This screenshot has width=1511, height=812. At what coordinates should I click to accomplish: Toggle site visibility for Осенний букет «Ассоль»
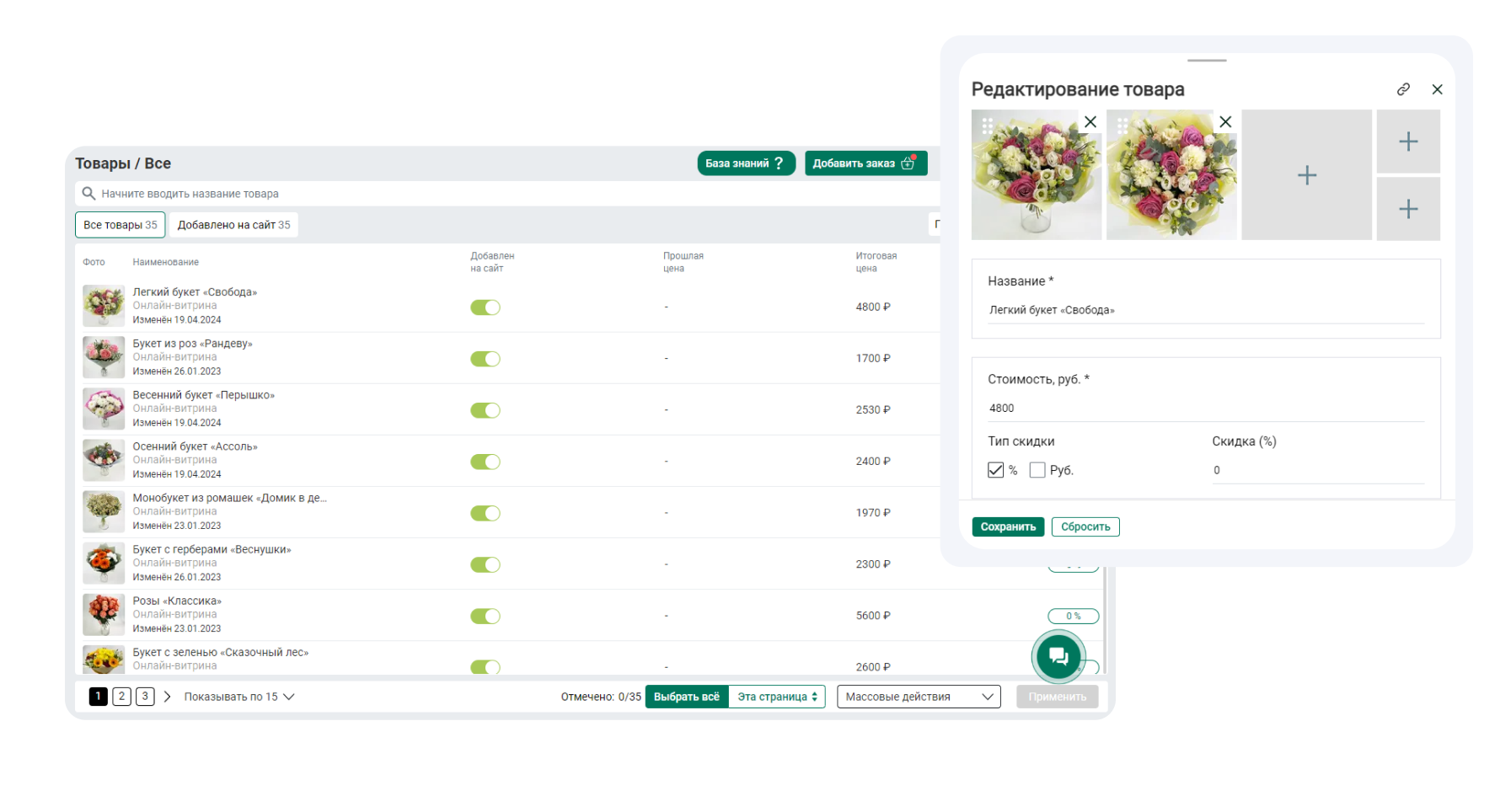(485, 462)
